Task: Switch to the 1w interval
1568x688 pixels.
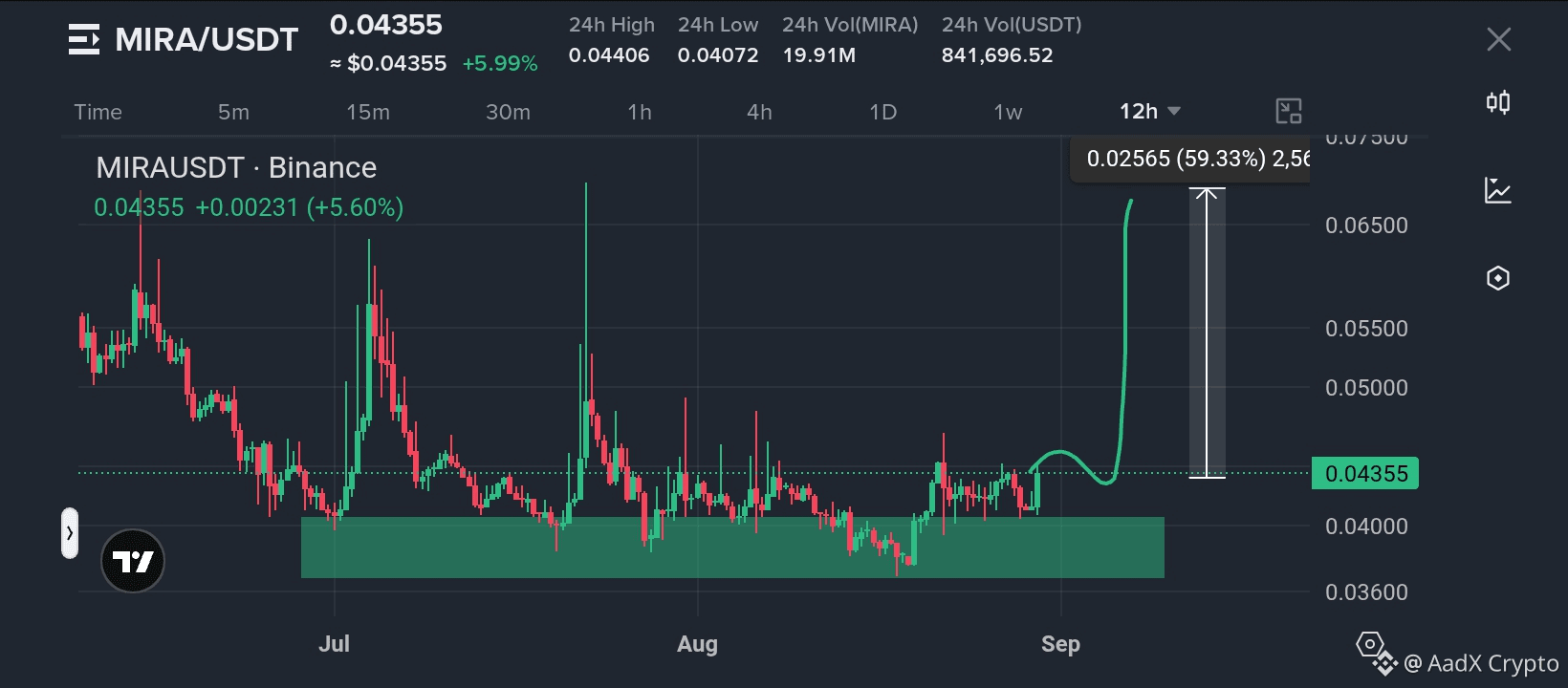Action: click(1008, 112)
